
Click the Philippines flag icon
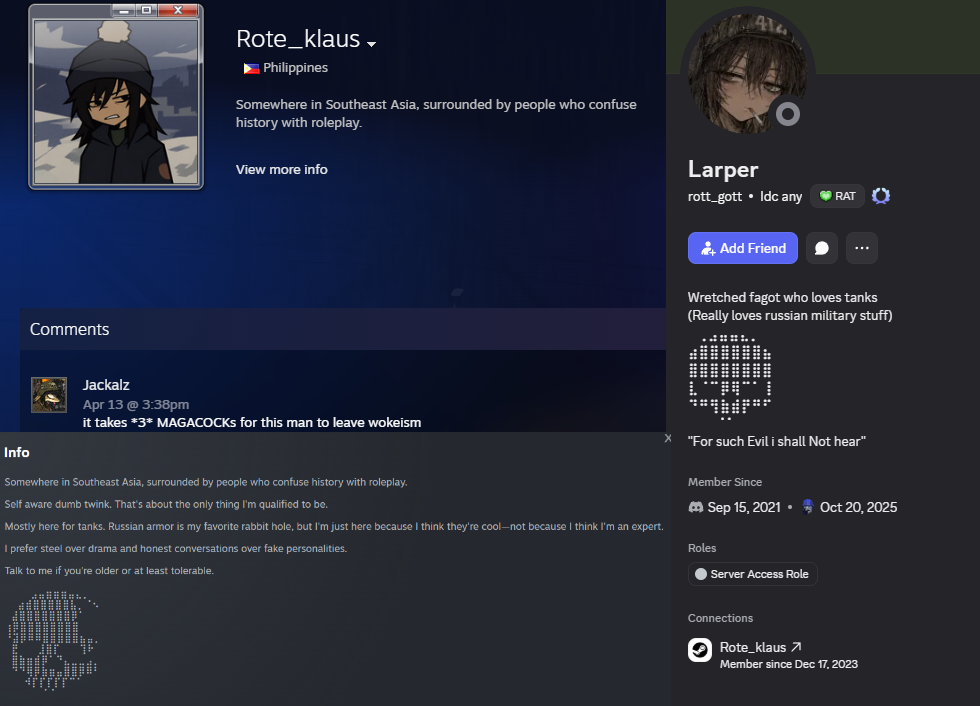251,68
